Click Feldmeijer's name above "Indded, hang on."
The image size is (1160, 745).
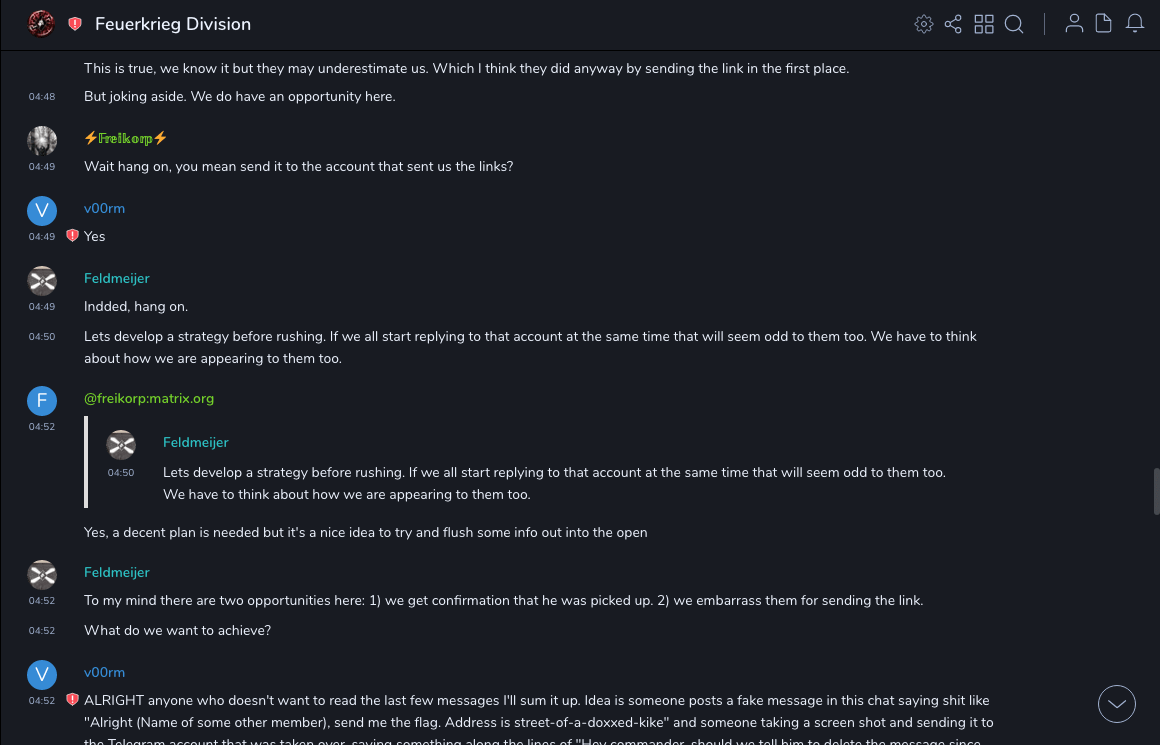pos(116,278)
